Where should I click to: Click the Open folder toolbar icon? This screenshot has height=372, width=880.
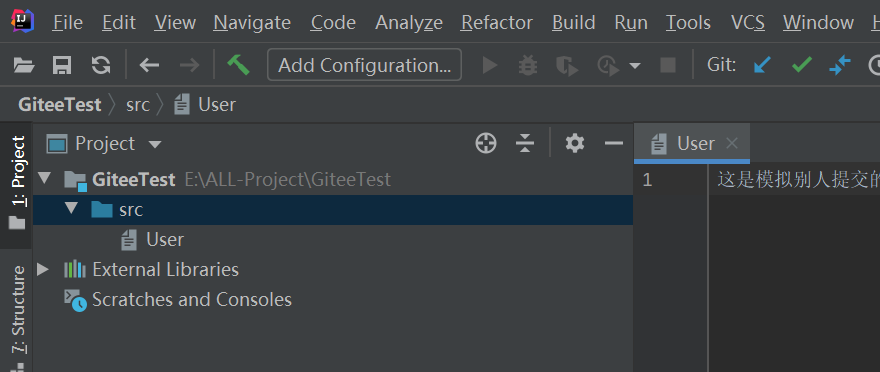coord(24,66)
